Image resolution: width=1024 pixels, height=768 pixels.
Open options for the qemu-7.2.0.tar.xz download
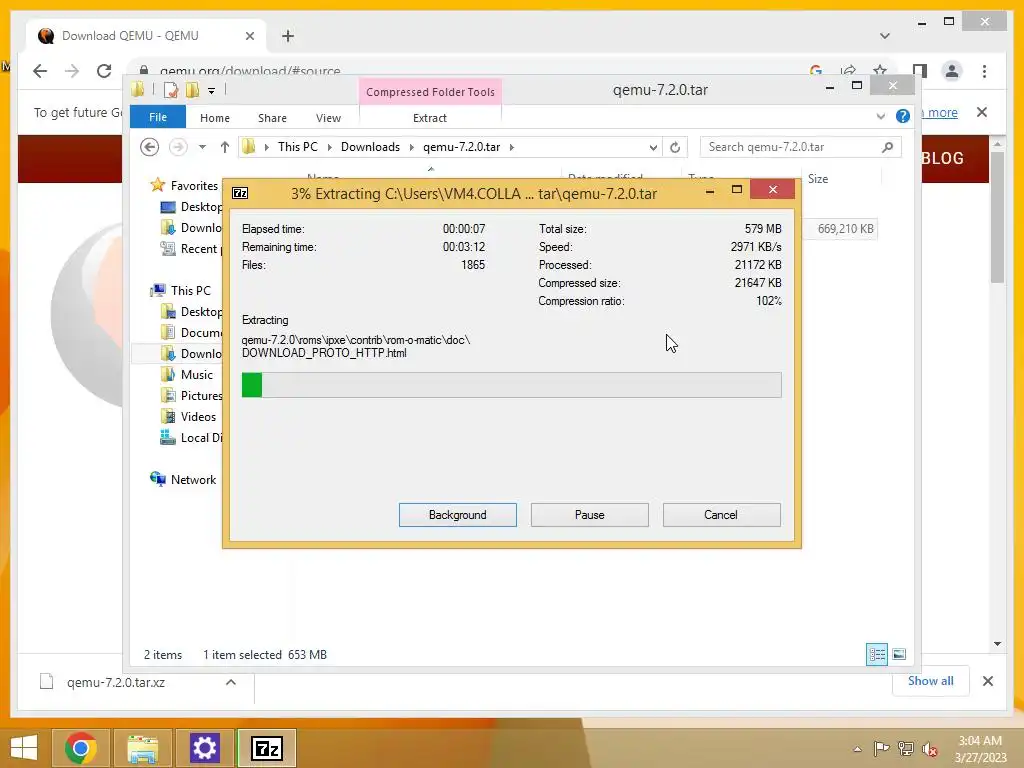[231, 682]
